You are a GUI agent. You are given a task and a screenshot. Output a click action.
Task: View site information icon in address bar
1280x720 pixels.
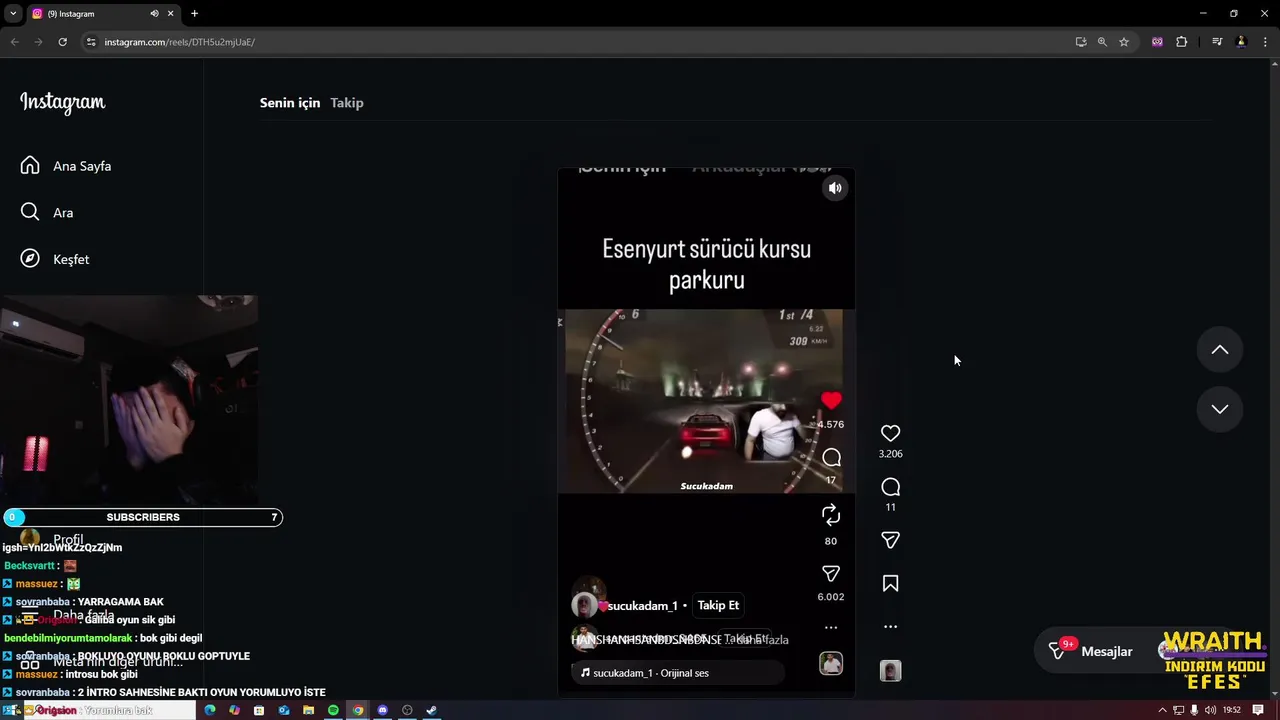coord(91,42)
